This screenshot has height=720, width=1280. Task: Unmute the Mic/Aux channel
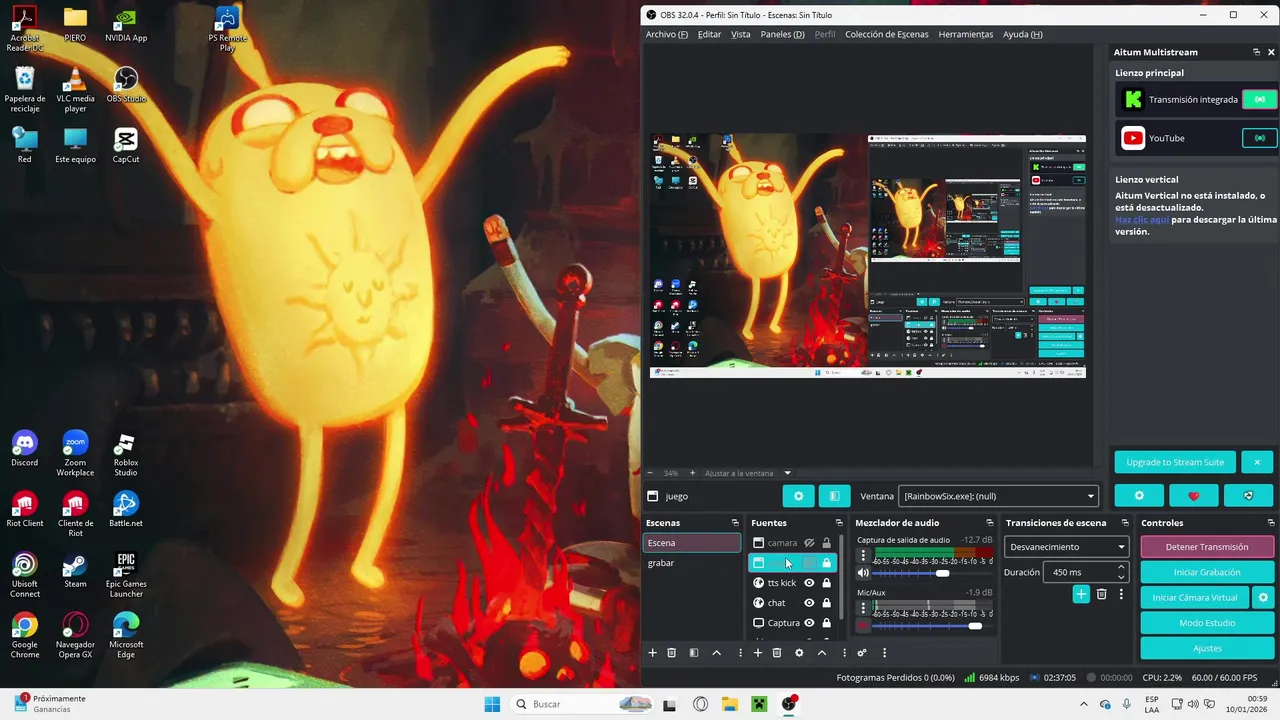point(864,626)
